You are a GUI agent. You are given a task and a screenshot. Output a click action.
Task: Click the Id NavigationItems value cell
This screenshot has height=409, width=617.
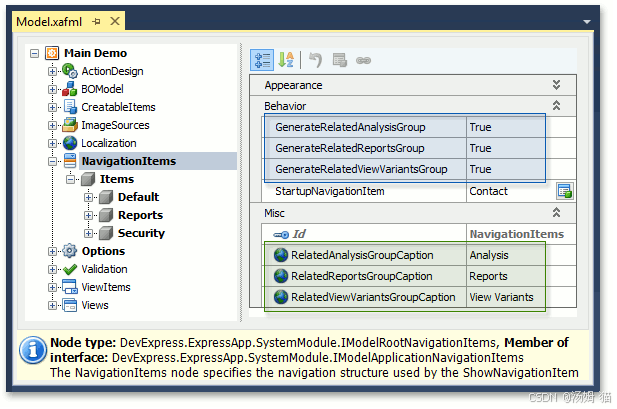click(x=521, y=234)
